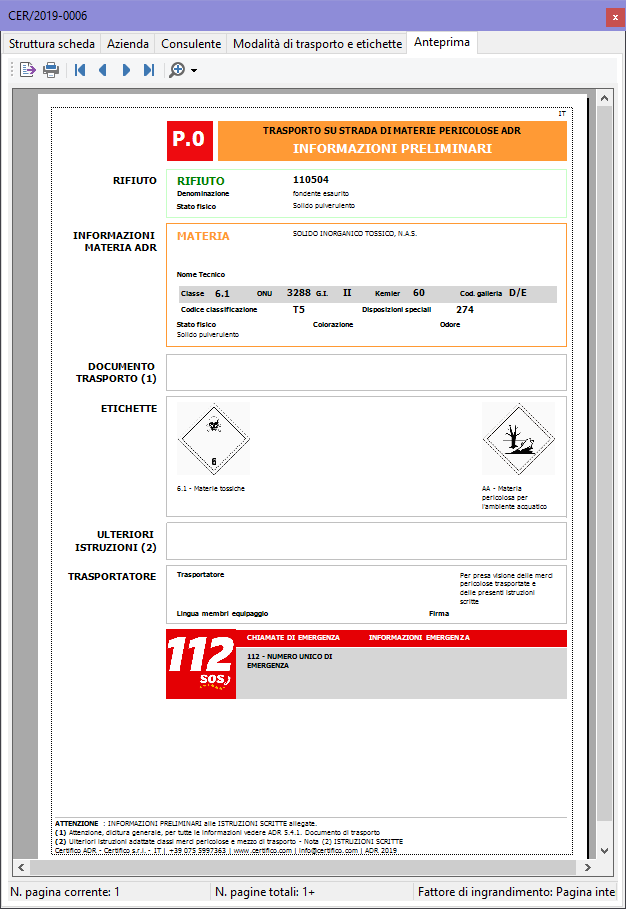Click packing group value II
Image resolution: width=626 pixels, height=909 pixels.
[x=347, y=293]
